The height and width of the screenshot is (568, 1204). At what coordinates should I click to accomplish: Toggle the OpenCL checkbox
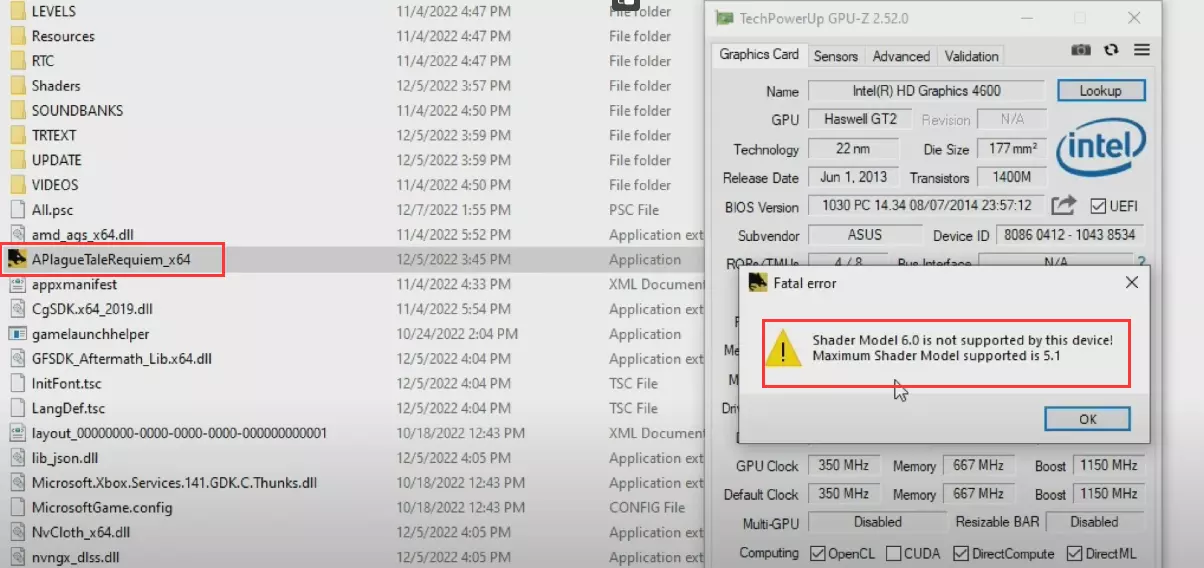coord(817,553)
